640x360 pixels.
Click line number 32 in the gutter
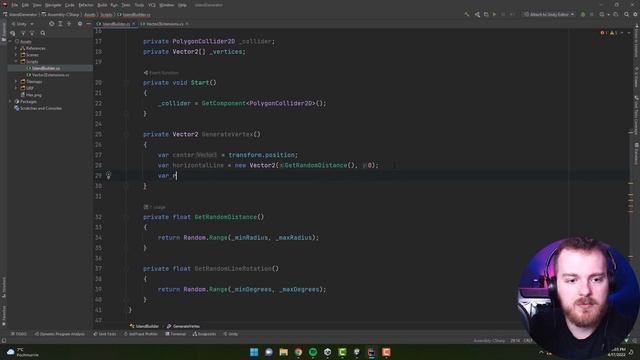(98, 217)
